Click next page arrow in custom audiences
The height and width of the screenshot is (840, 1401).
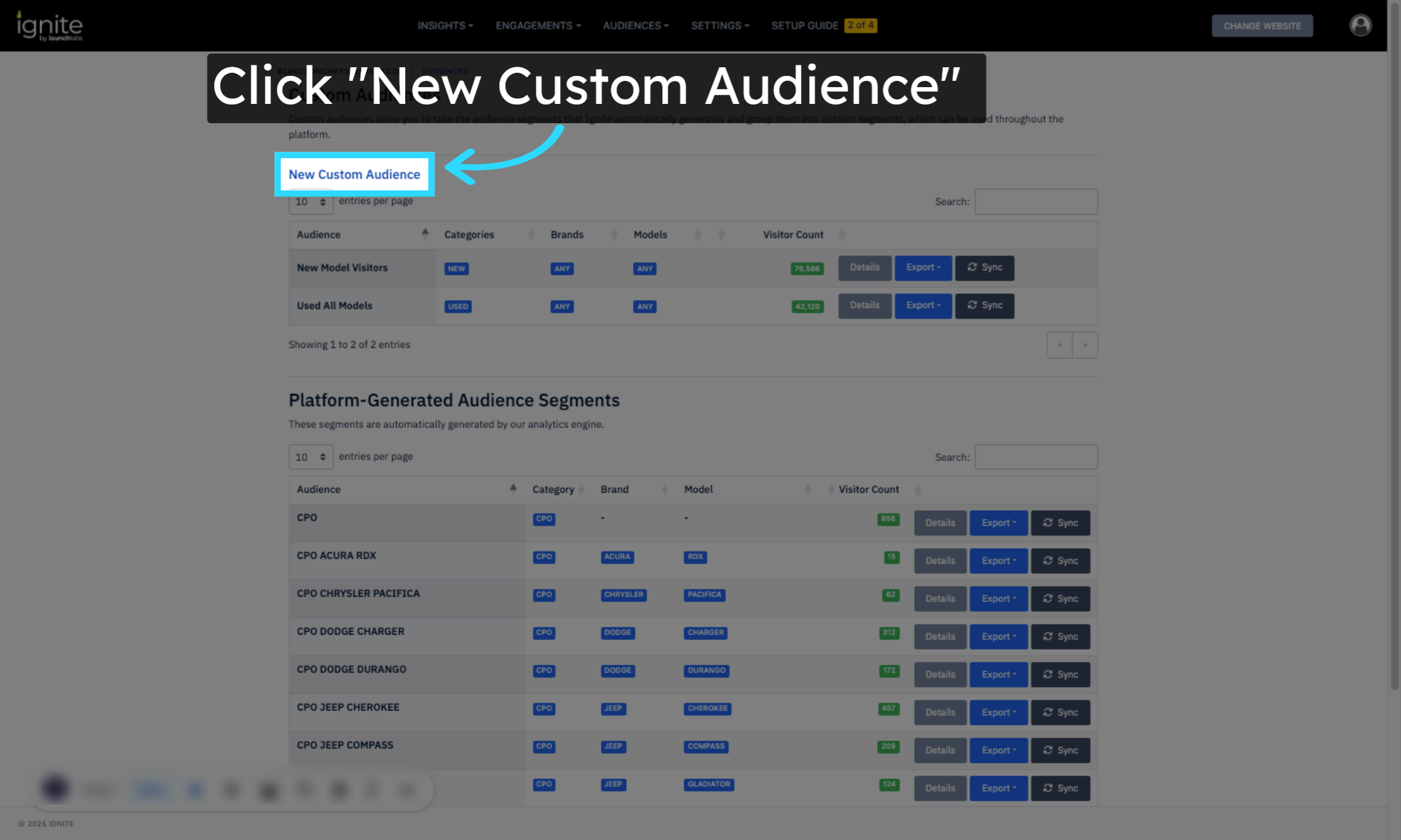click(1085, 345)
